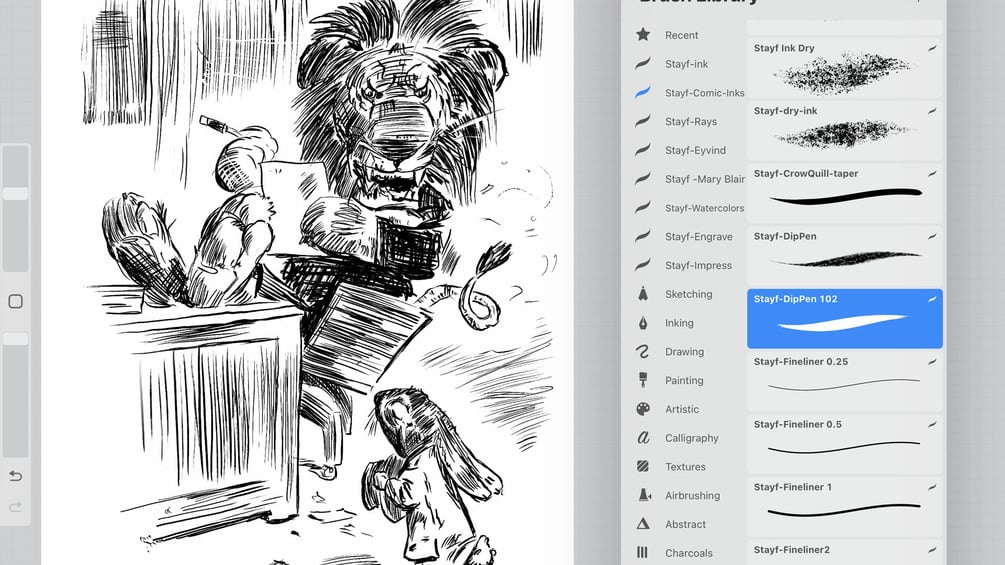Choose the Stayf-Fineliner 0.25 brush
Image resolution: width=1005 pixels, height=565 pixels.
845,381
